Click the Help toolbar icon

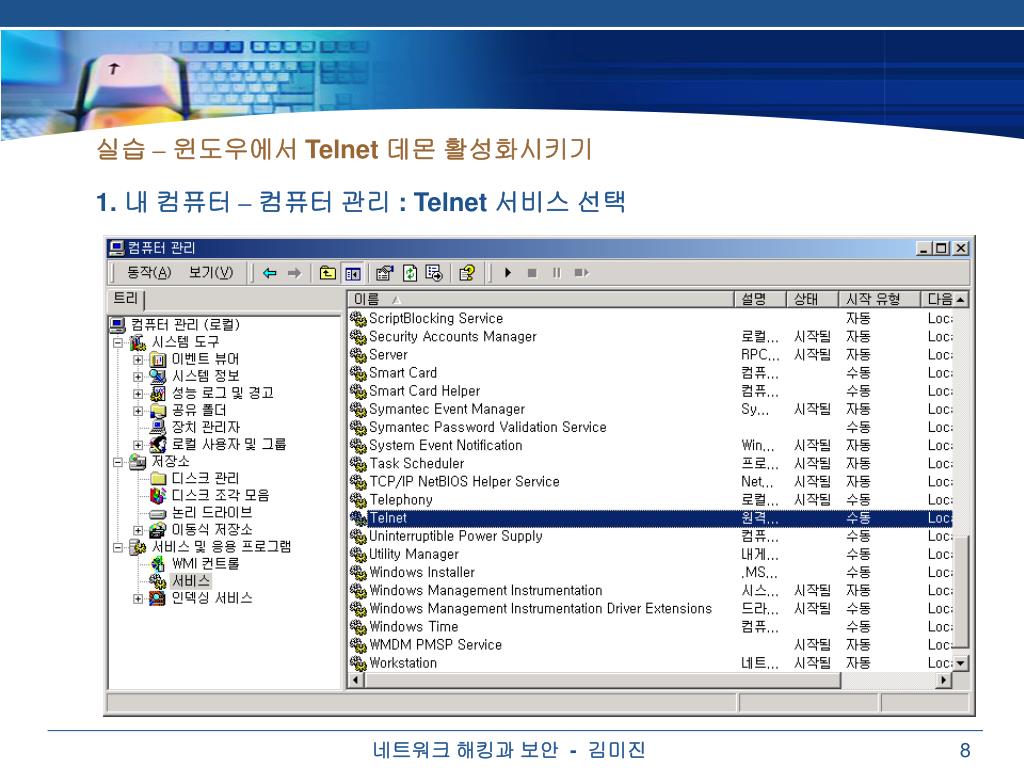(467, 273)
